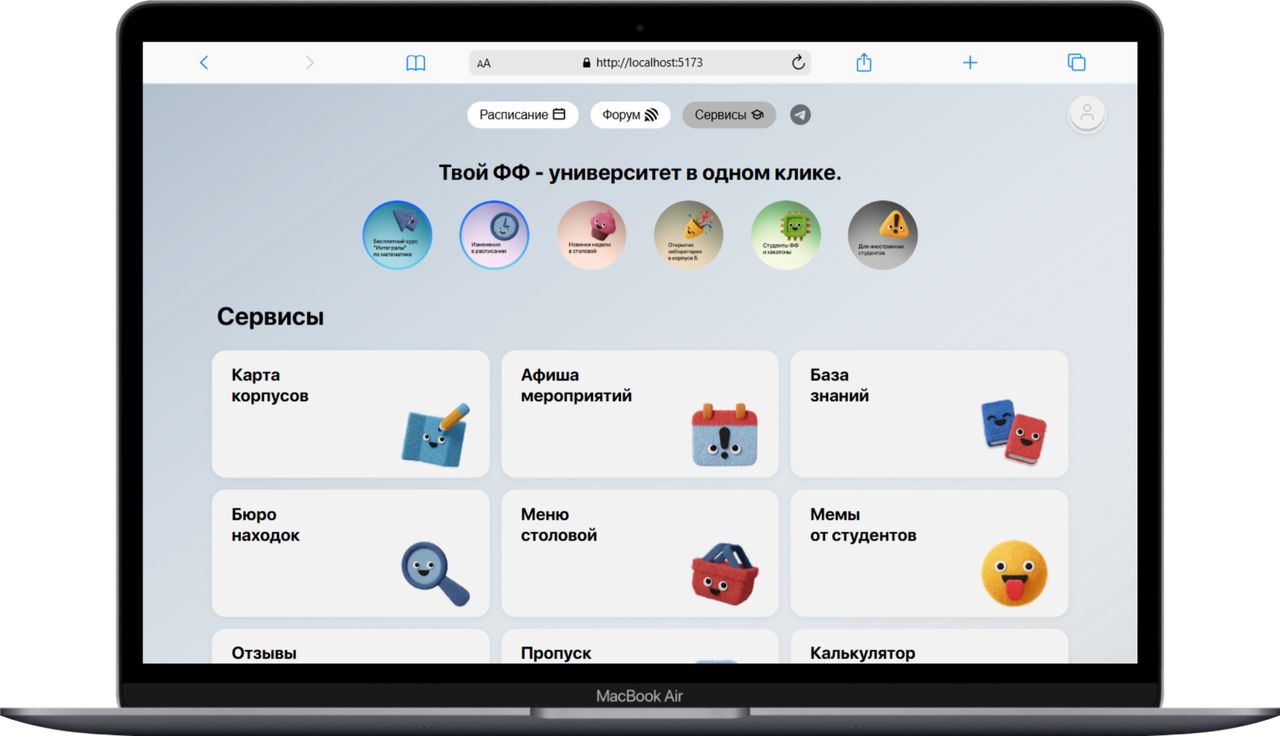Image resolution: width=1280 pixels, height=736 pixels.
Task: View the 'Новинки недели в столовой' story
Action: coord(592,235)
